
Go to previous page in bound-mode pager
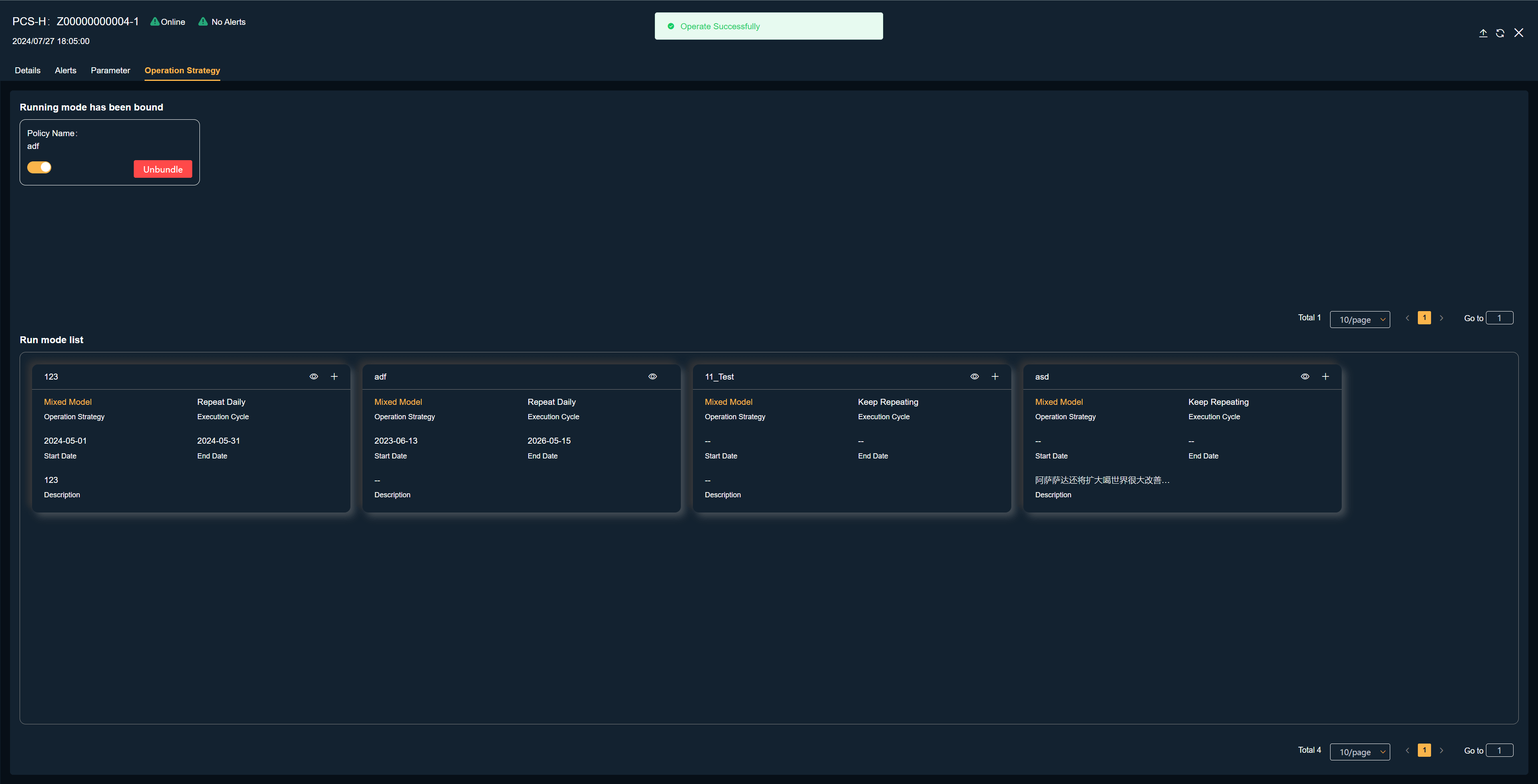pos(1407,318)
